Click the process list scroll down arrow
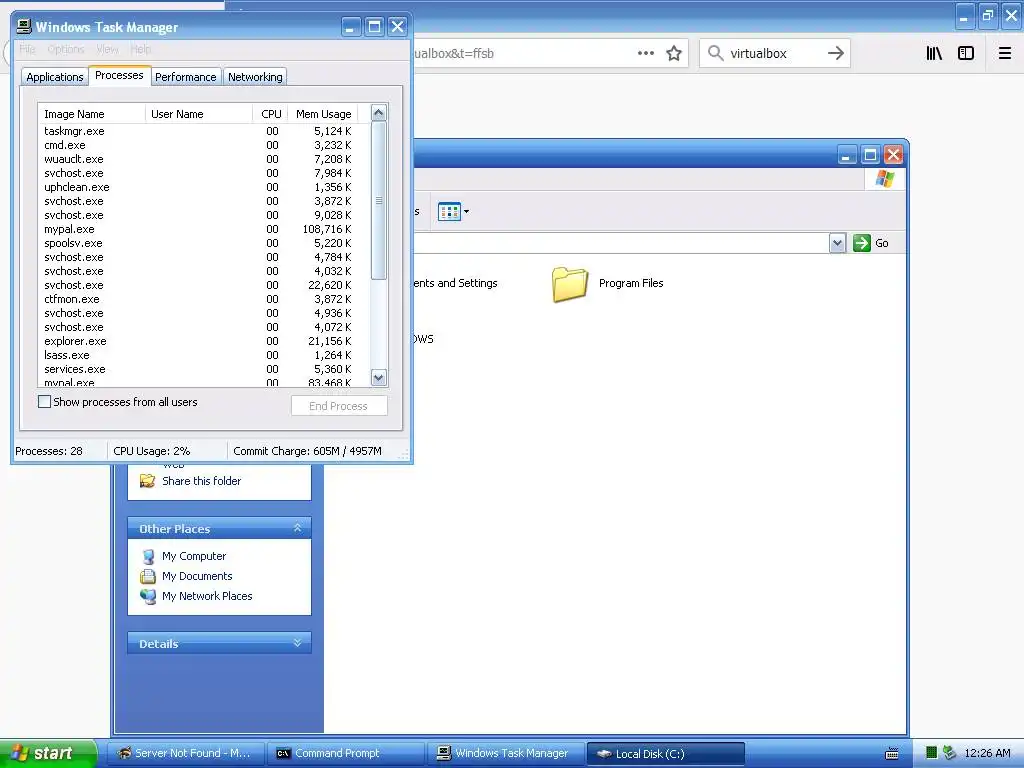 pyautogui.click(x=379, y=377)
